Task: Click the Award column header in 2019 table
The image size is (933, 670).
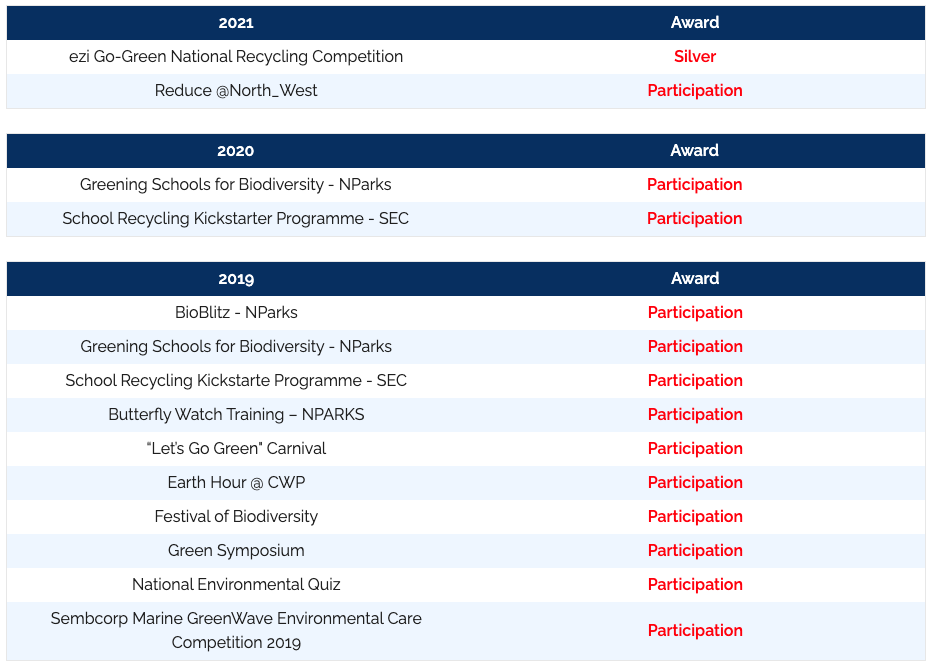Action: [x=695, y=279]
